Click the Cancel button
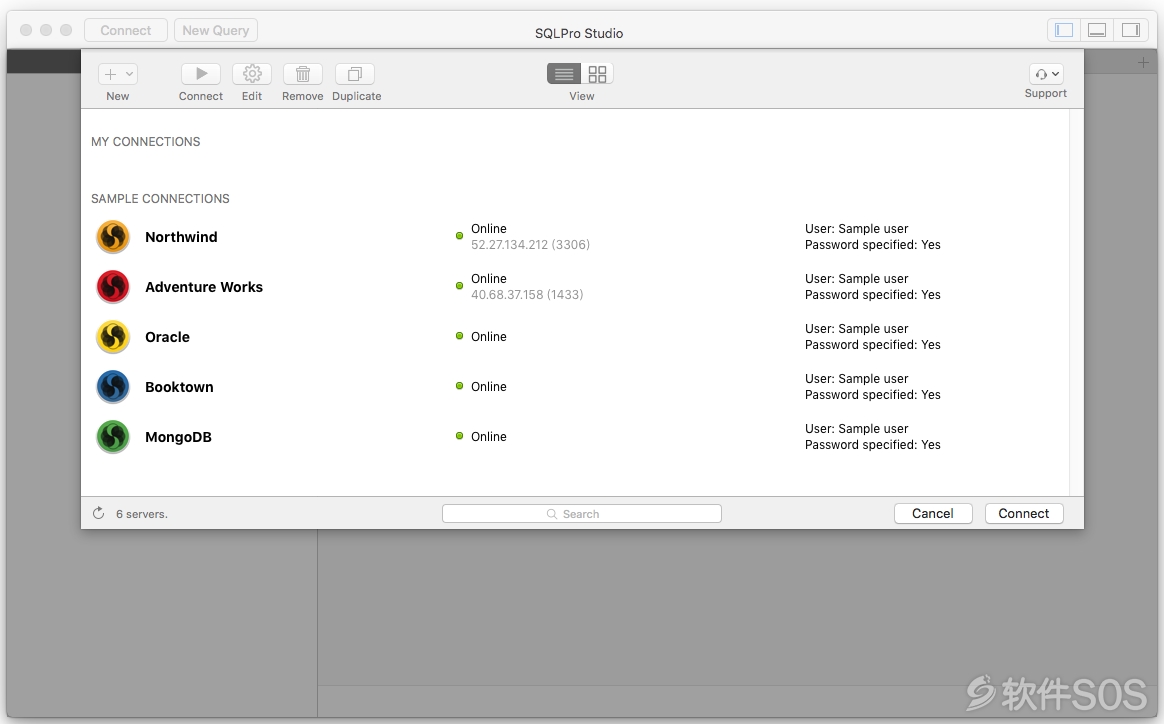 pos(933,514)
